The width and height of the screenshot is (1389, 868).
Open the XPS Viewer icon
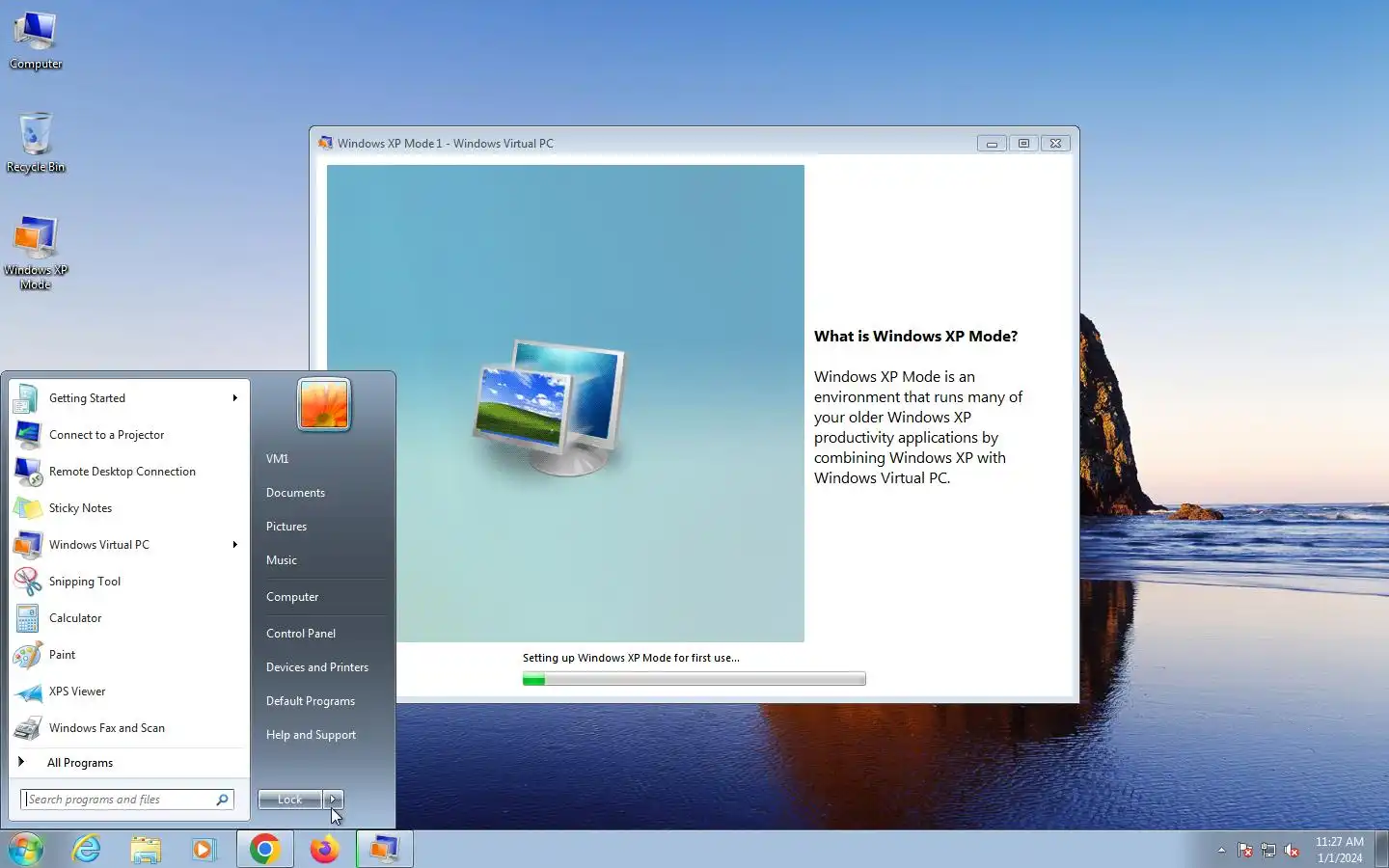27,692
